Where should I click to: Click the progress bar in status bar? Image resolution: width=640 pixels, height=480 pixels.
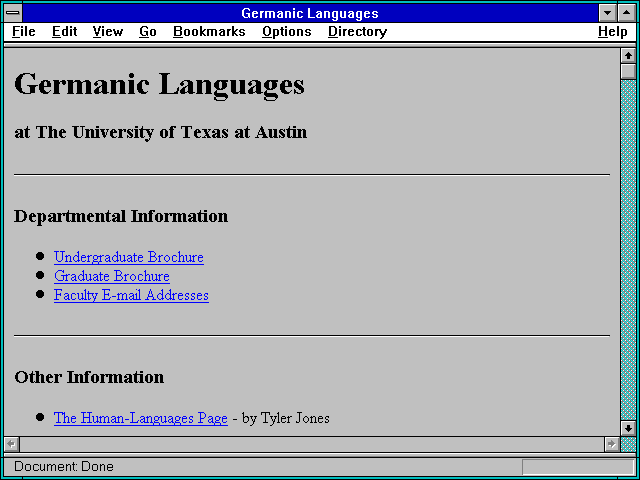[x=578, y=467]
